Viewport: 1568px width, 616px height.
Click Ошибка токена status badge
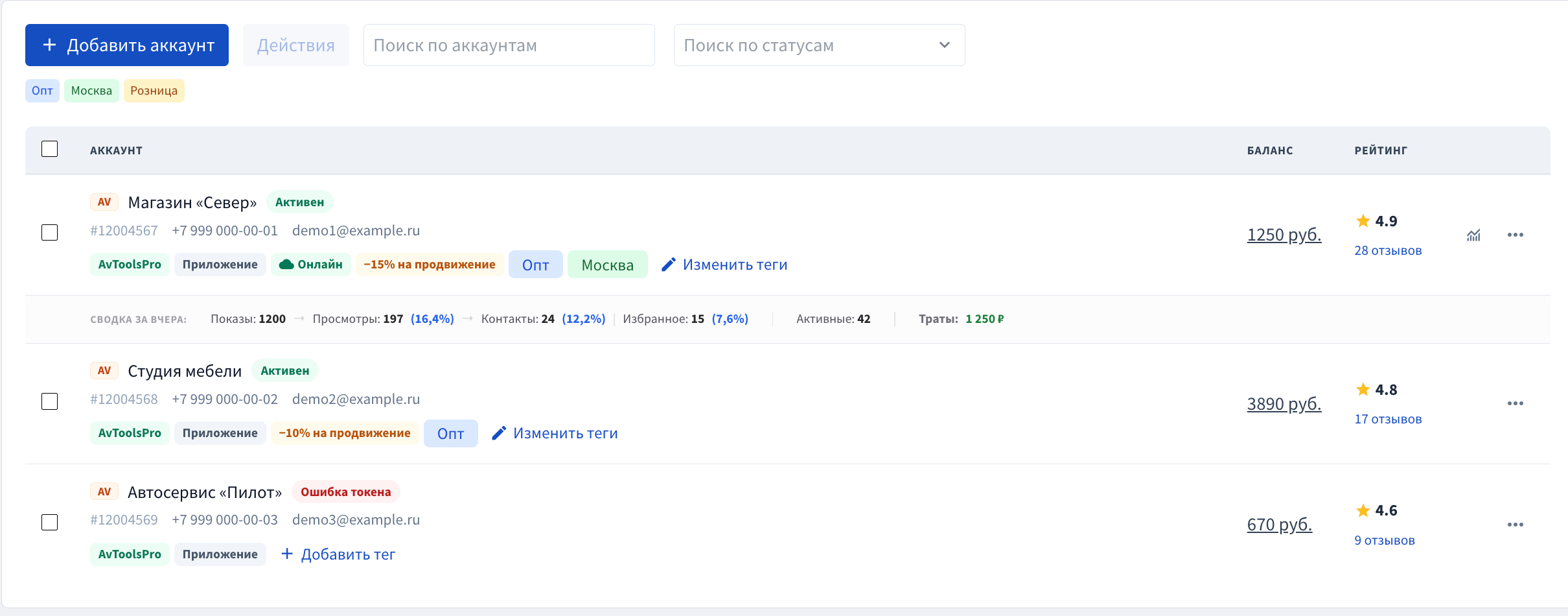(x=346, y=492)
